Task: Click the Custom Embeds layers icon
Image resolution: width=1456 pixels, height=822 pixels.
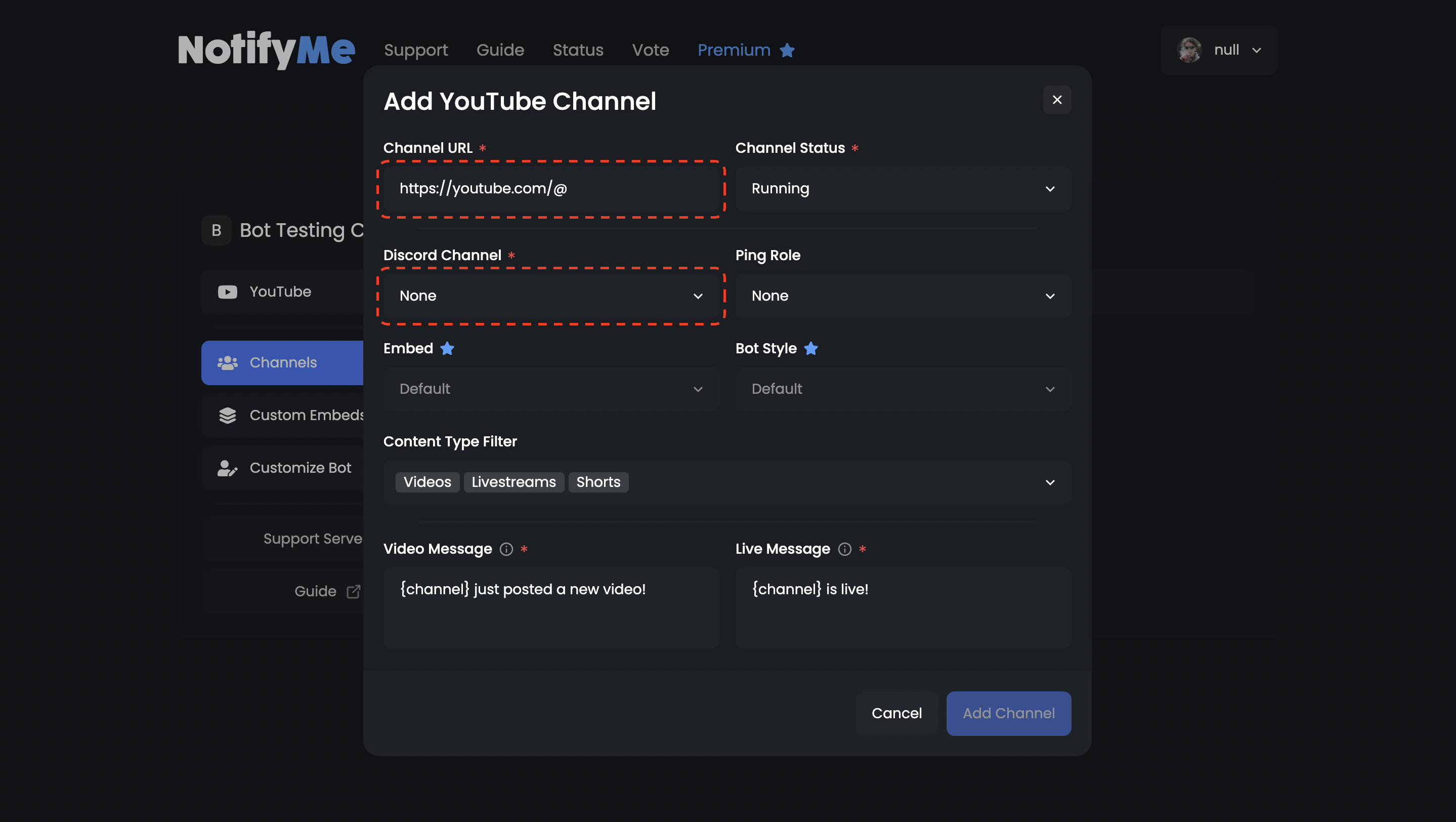Action: (227, 415)
